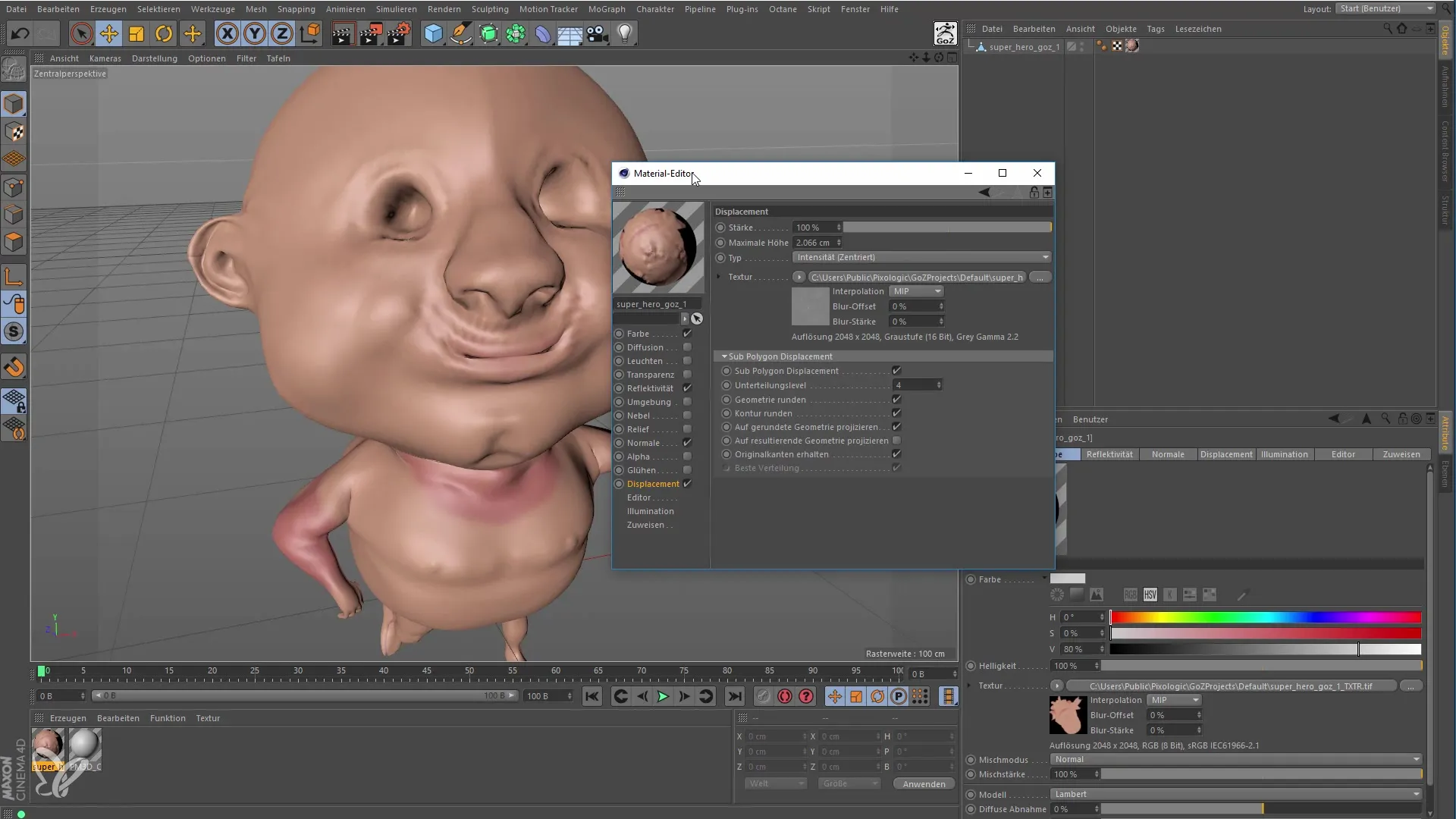Enable Diffusion channel checkbox
The image size is (1456, 819).
[687, 347]
